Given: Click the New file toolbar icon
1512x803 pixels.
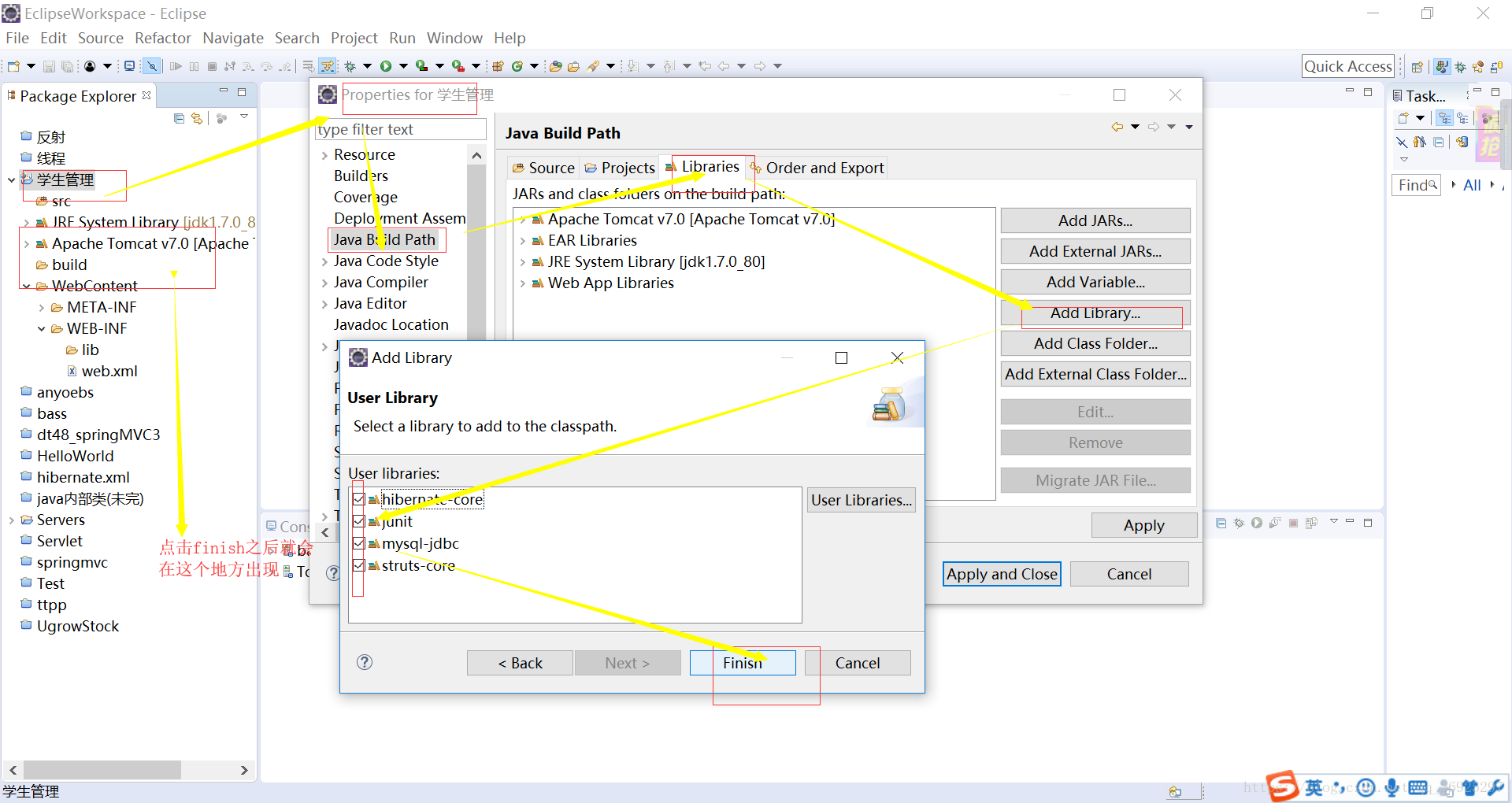Looking at the screenshot, I should tap(13, 66).
